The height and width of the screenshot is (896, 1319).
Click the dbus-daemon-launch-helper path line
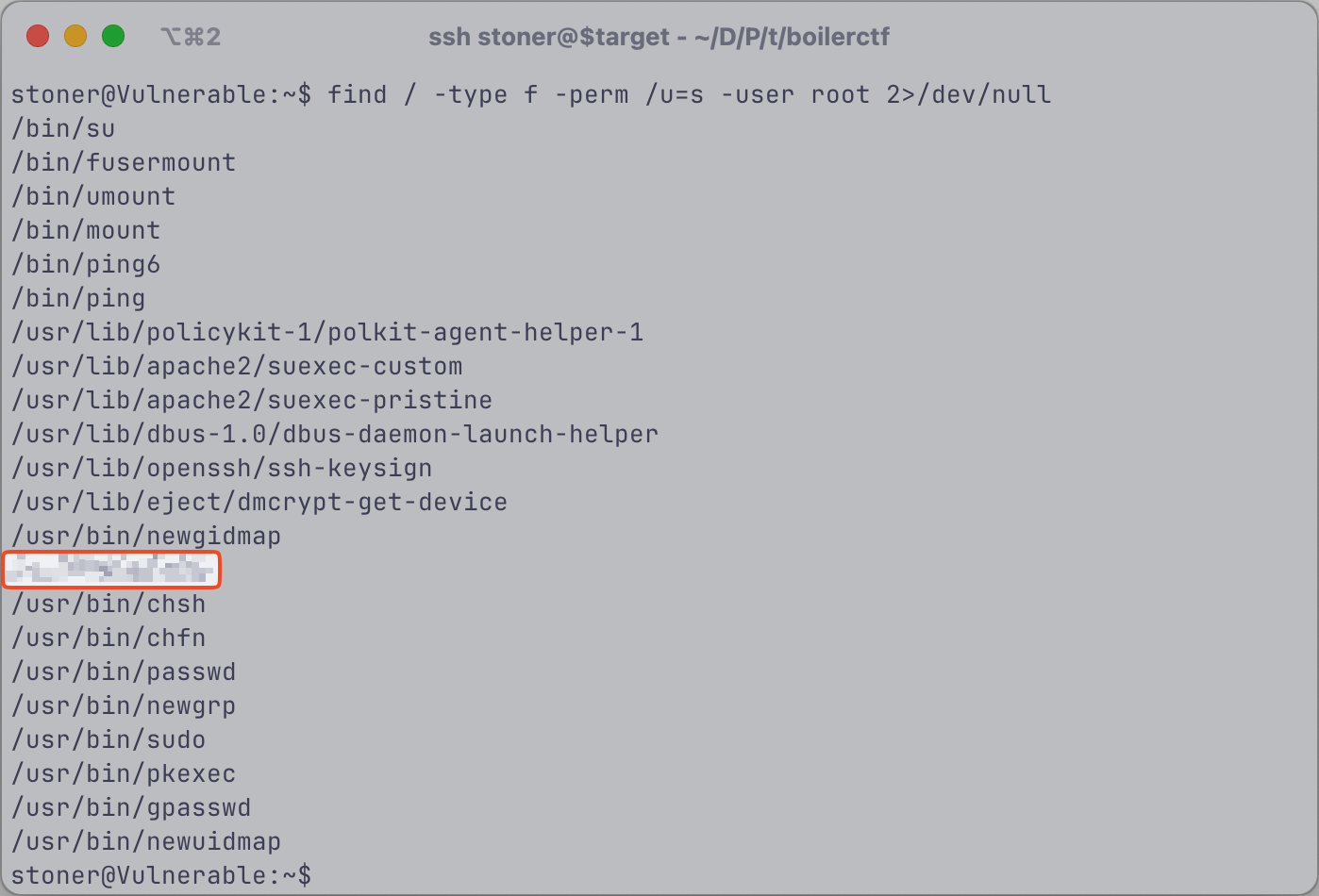pos(335,434)
